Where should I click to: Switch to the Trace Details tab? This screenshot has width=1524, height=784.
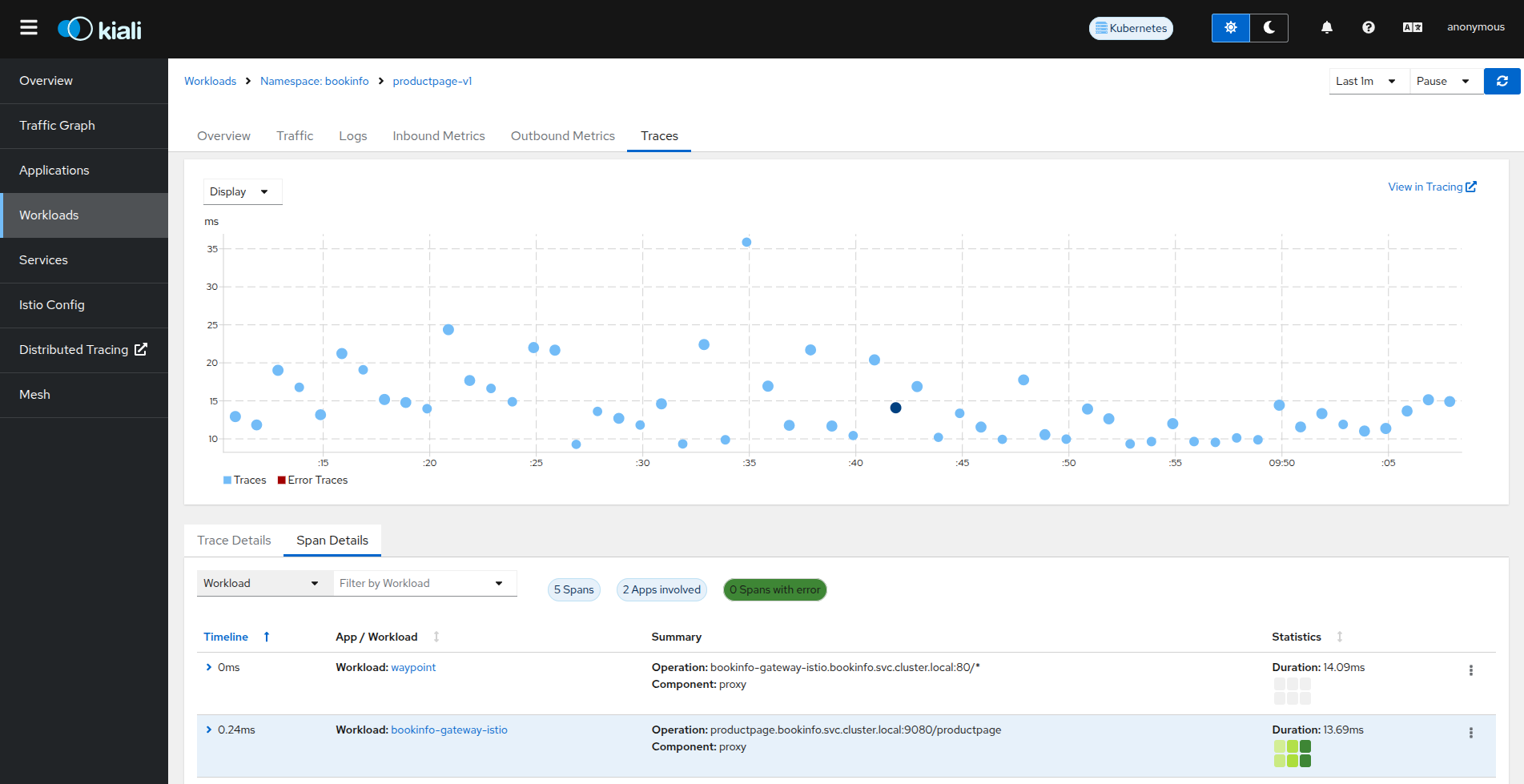(x=234, y=541)
